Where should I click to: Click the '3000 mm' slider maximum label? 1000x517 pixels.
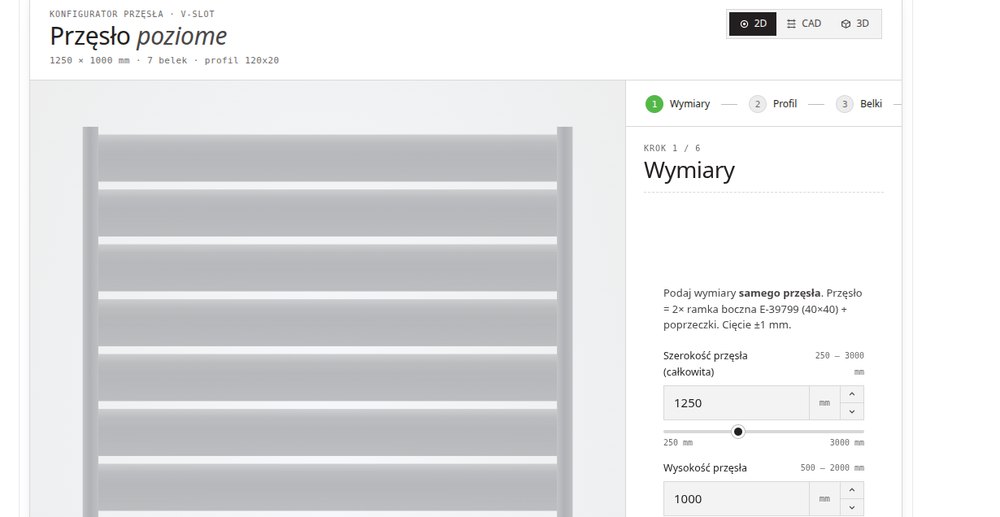[x=847, y=442]
